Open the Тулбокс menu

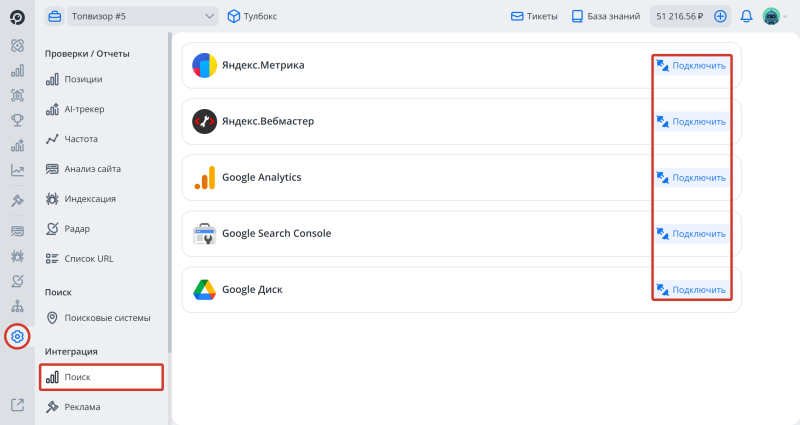point(252,16)
